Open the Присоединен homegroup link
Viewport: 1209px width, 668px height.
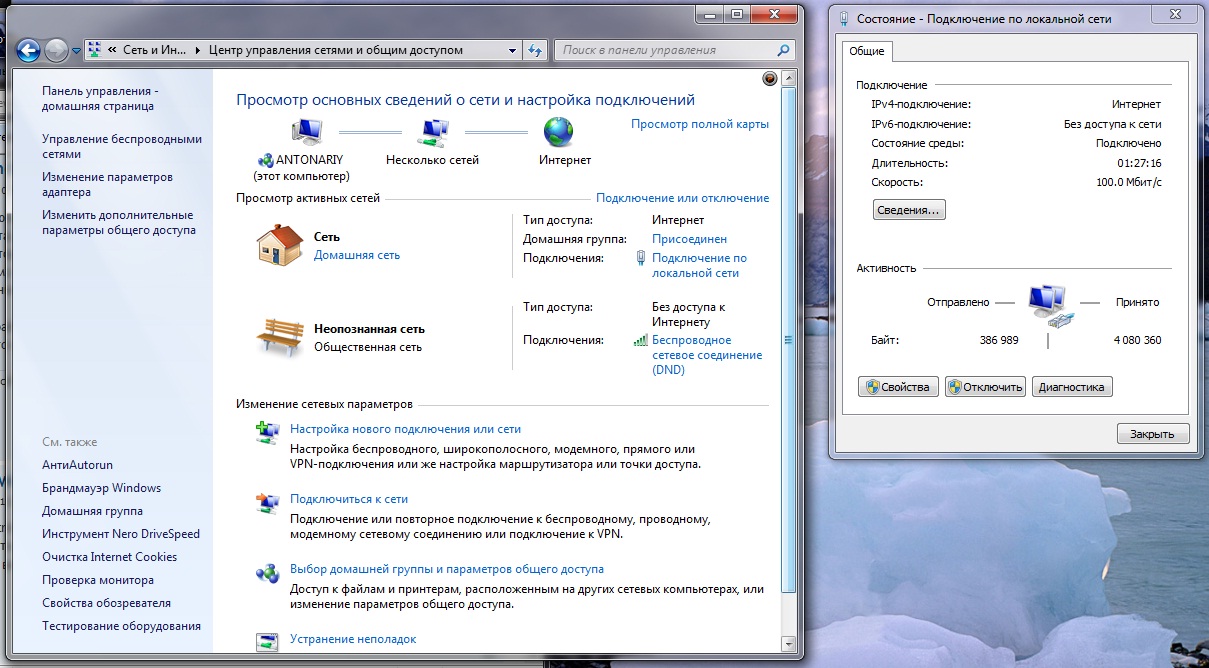click(690, 239)
